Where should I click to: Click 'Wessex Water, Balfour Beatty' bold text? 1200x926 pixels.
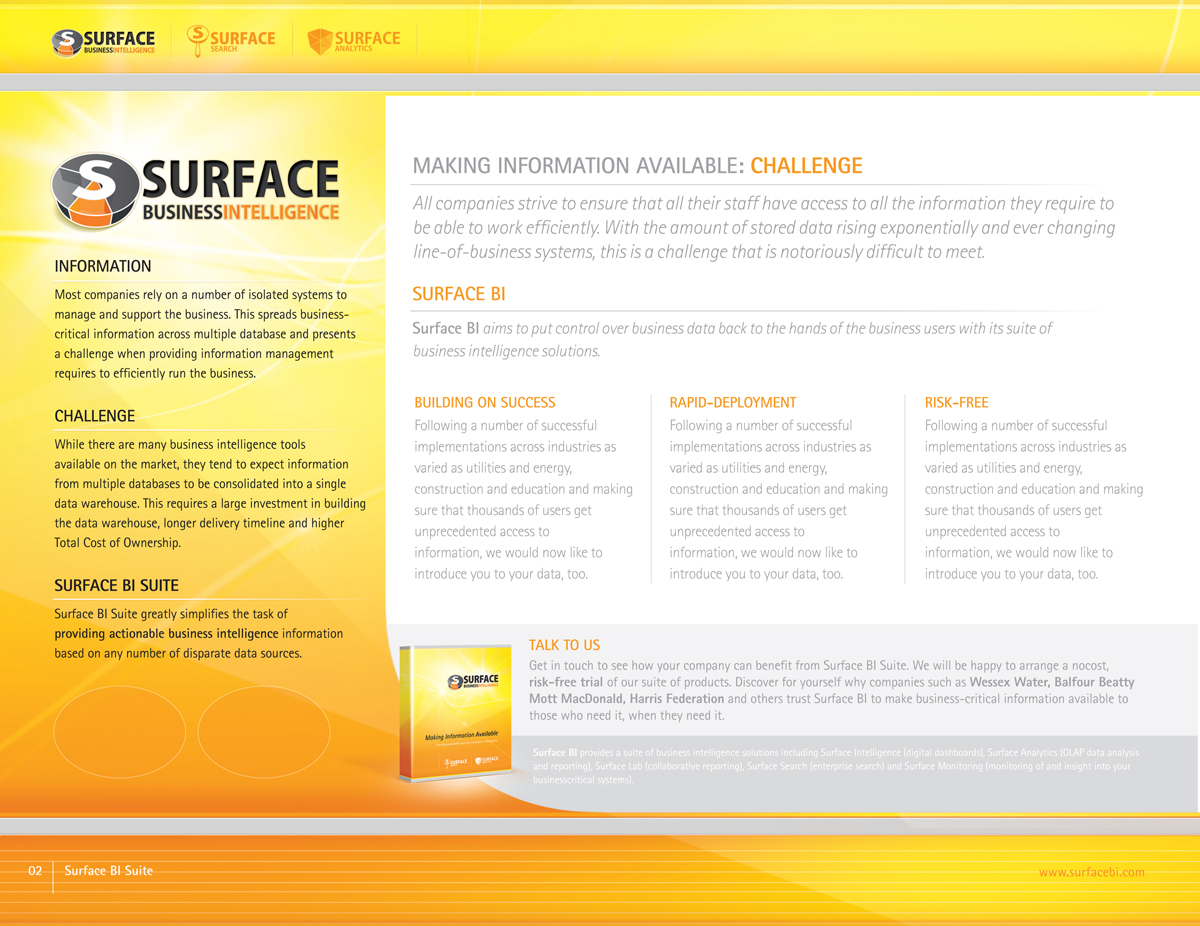click(x=1052, y=682)
